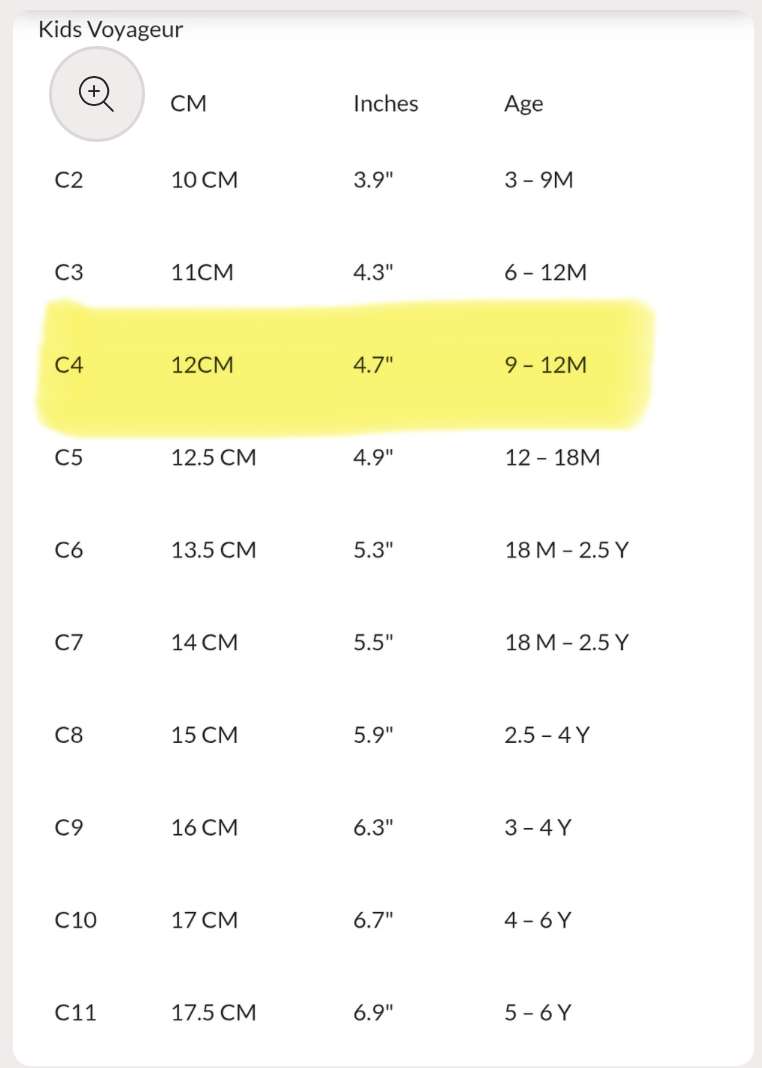Click the Inches column header
Image resolution: width=762 pixels, height=1068 pixels.
coord(385,104)
